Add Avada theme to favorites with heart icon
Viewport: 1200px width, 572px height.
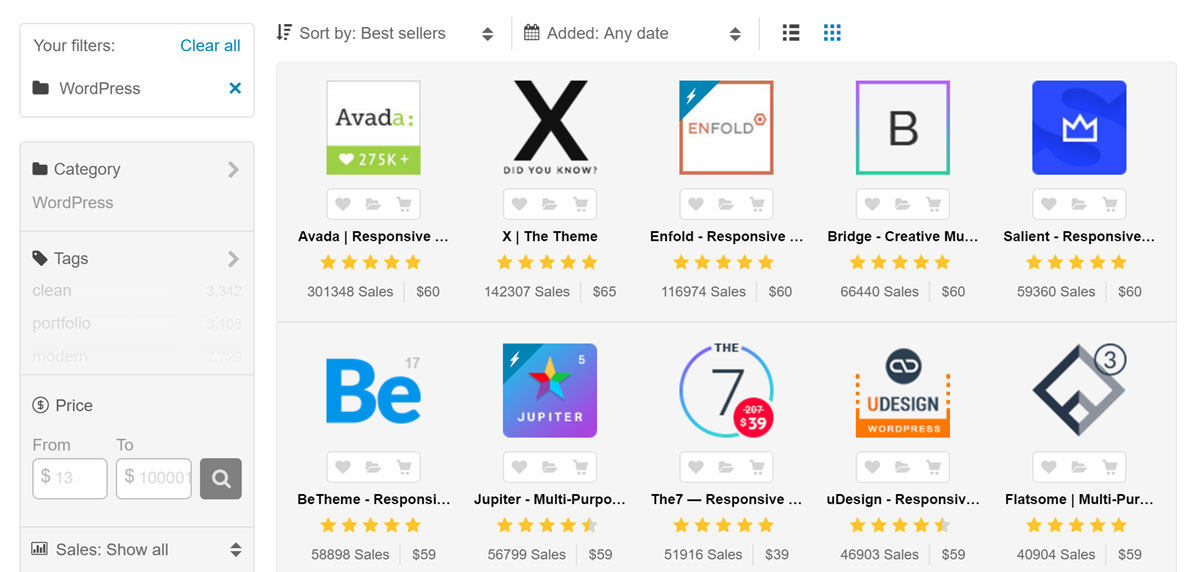pos(343,204)
